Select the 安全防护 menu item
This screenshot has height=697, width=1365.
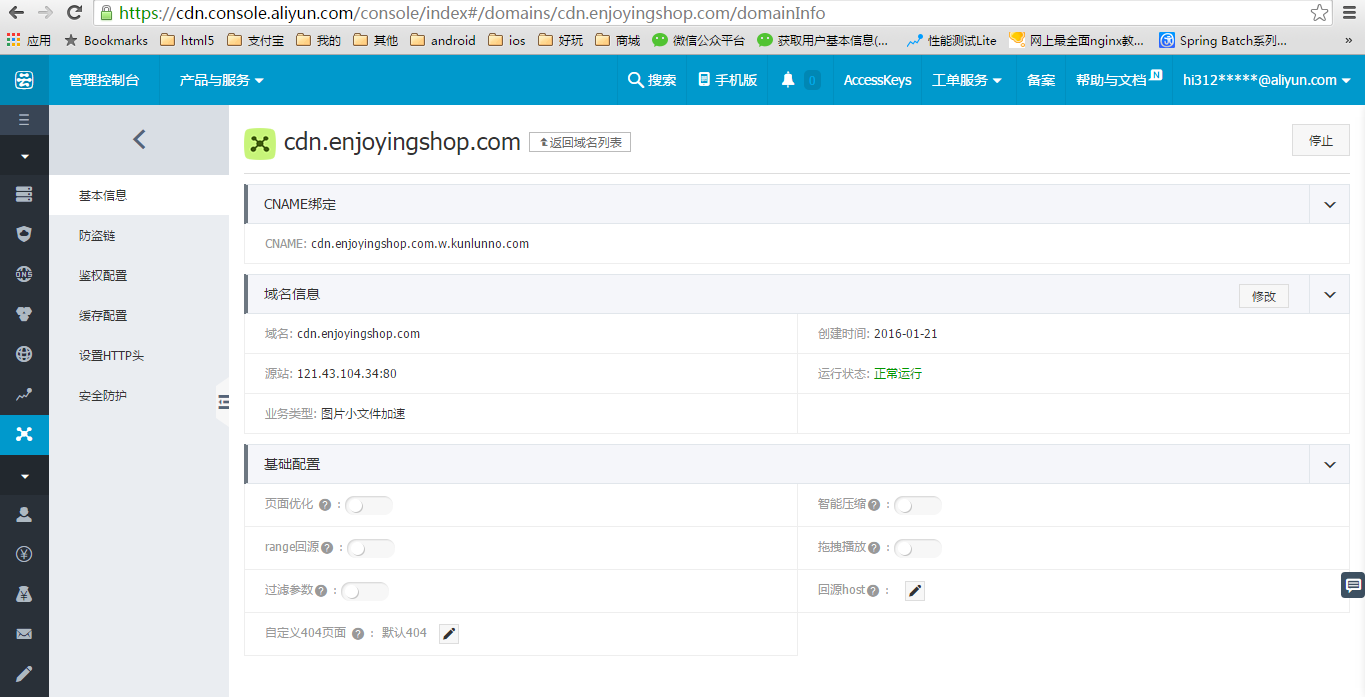coord(139,395)
